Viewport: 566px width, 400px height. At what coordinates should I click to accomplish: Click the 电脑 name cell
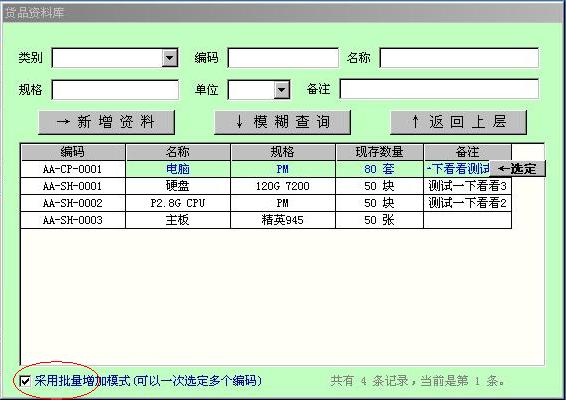(x=178, y=169)
